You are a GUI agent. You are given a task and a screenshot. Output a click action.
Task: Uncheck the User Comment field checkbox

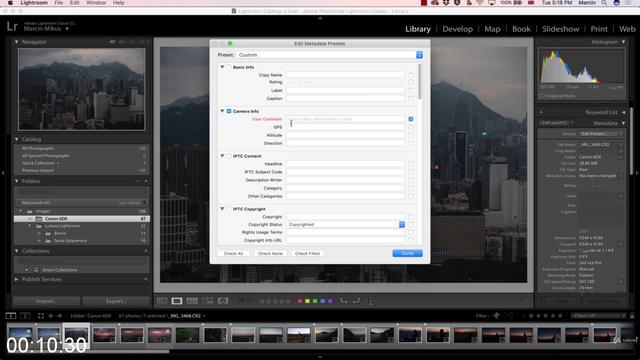pyautogui.click(x=411, y=119)
